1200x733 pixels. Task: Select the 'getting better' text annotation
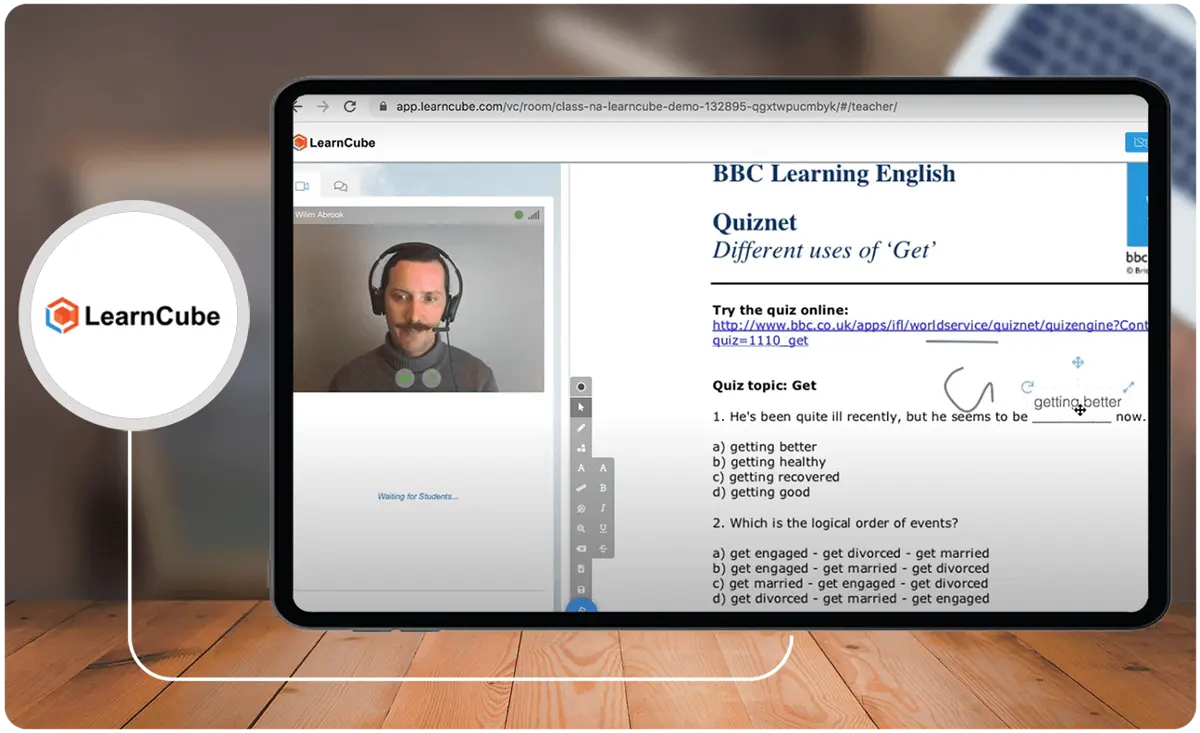click(1078, 402)
